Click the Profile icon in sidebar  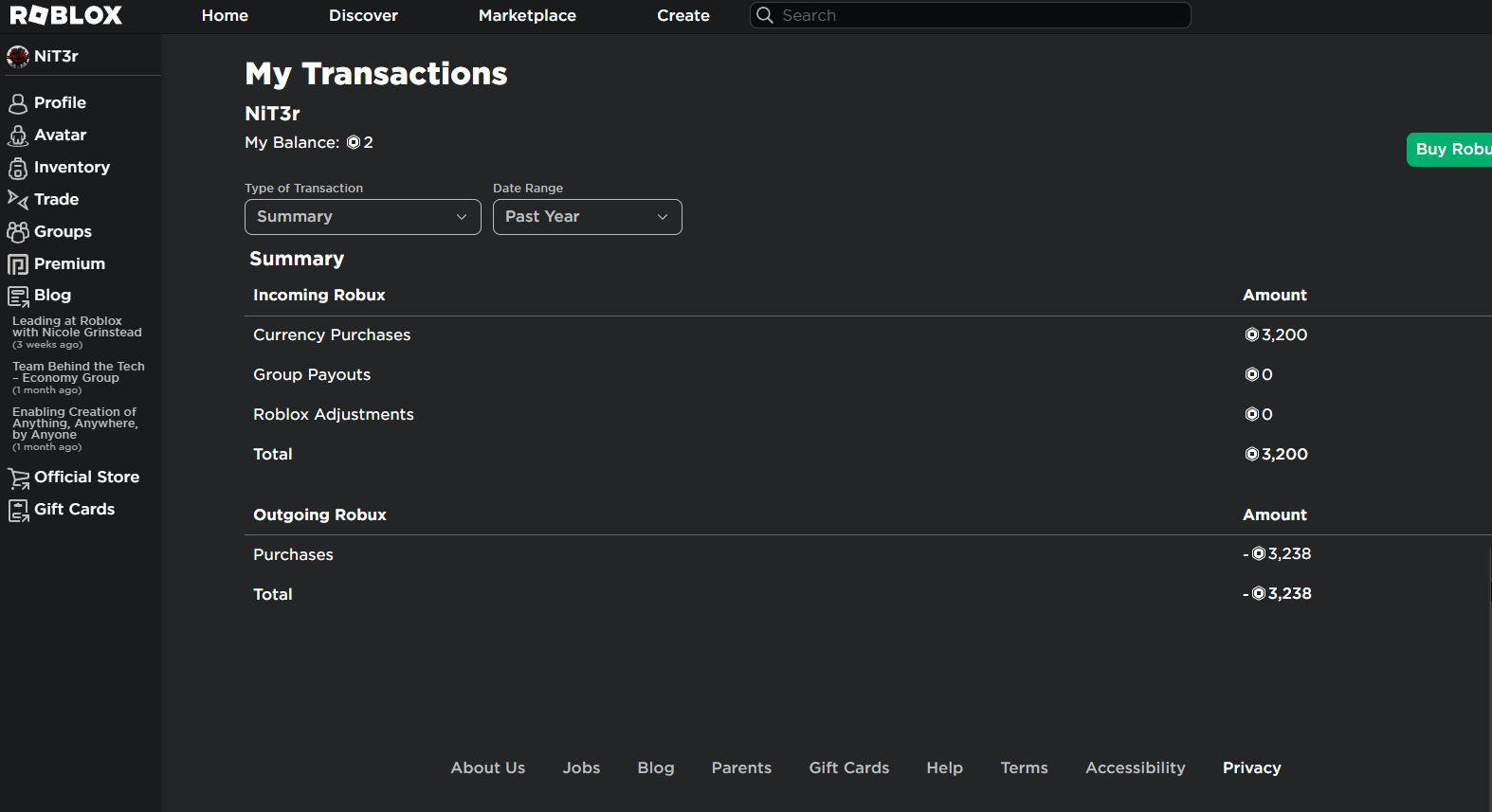click(x=18, y=103)
